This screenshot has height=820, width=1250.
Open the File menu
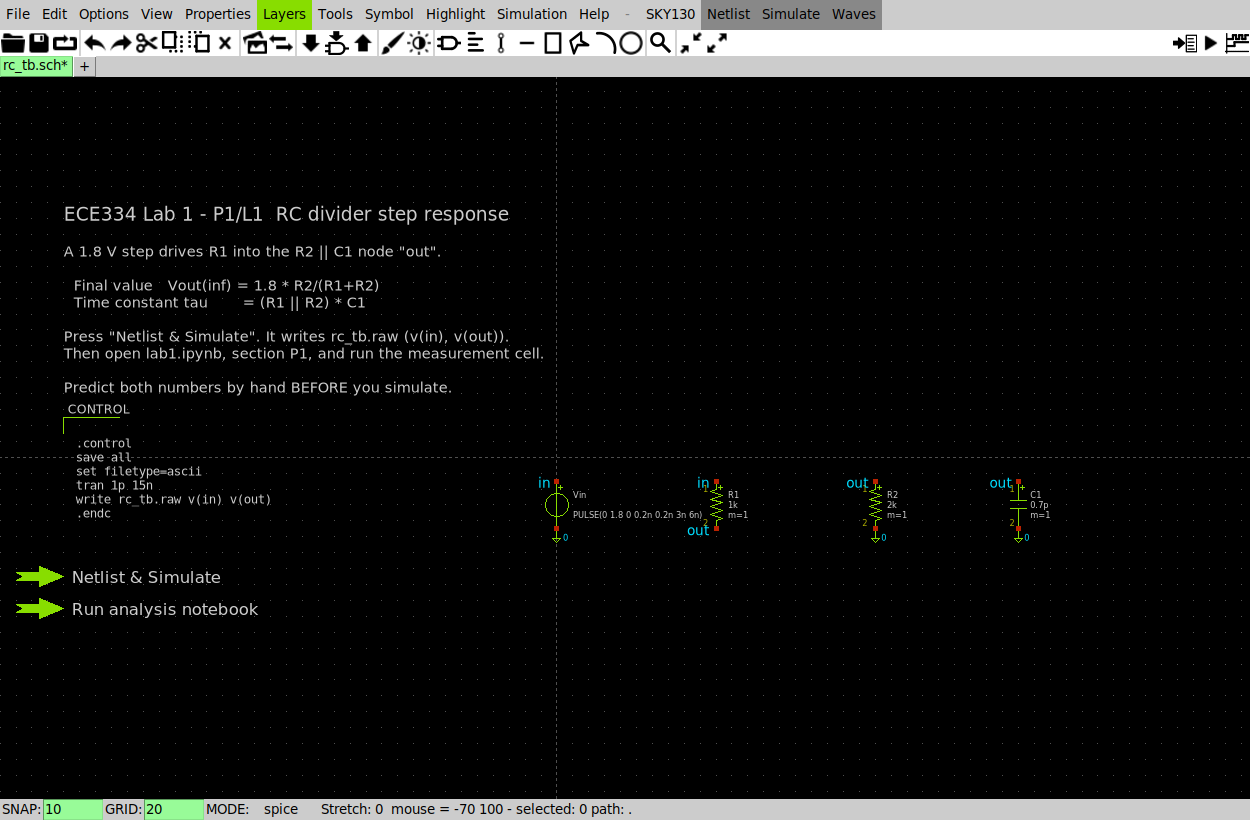[18, 14]
